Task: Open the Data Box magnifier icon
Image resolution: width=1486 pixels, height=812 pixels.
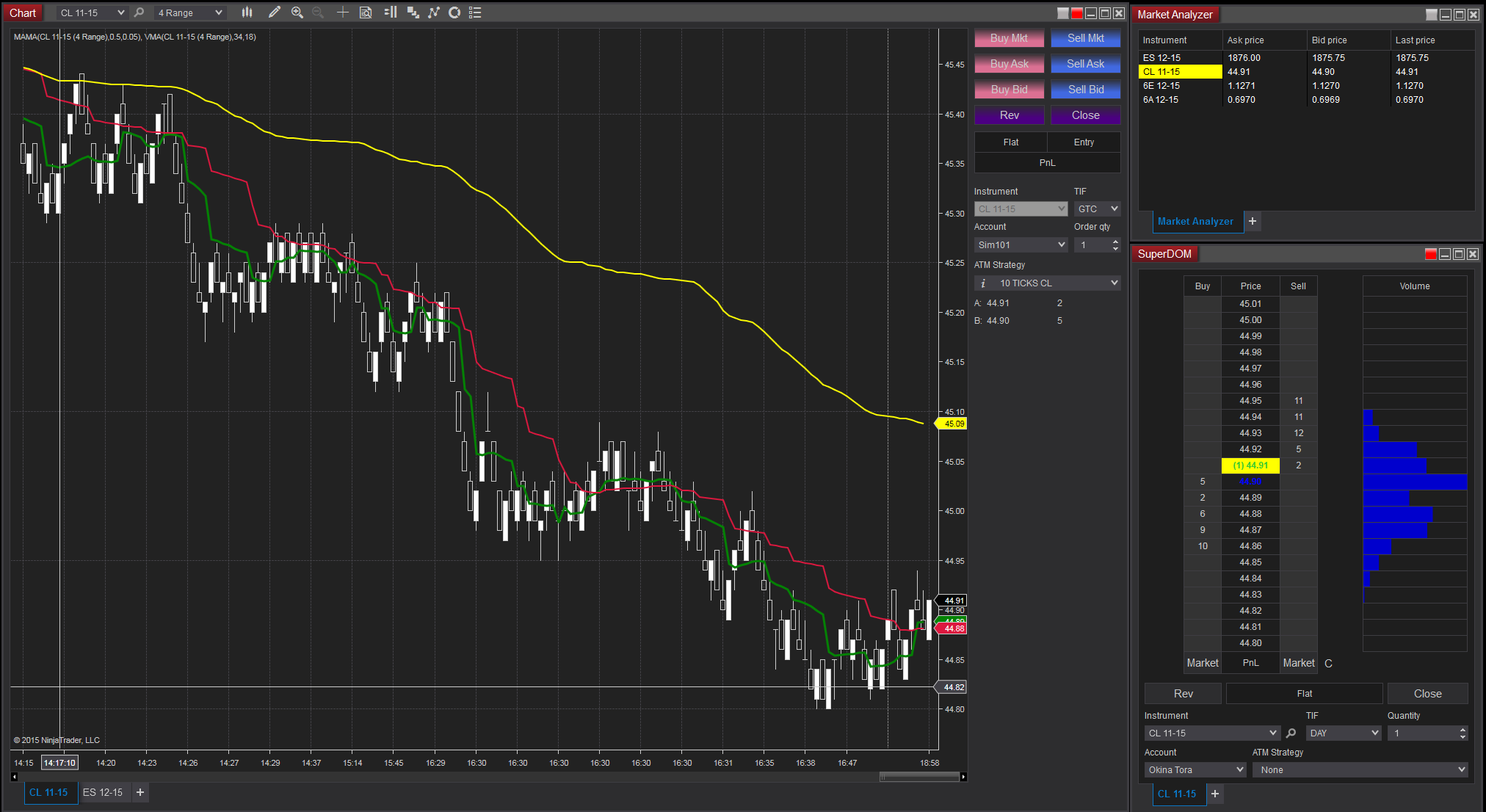Action: [366, 12]
